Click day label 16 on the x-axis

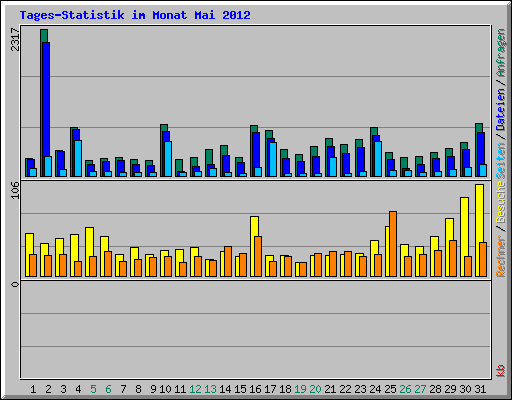coord(255,389)
